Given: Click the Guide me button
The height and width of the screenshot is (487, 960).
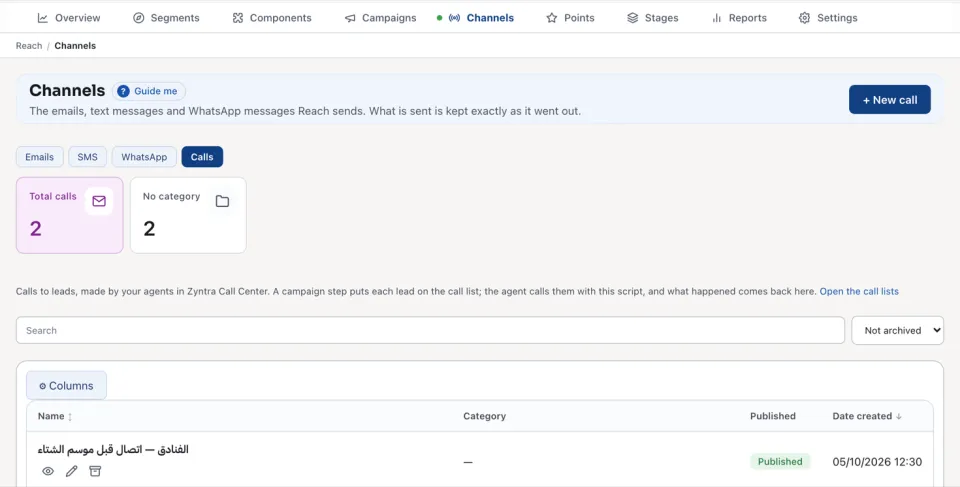Looking at the screenshot, I should tap(149, 91).
